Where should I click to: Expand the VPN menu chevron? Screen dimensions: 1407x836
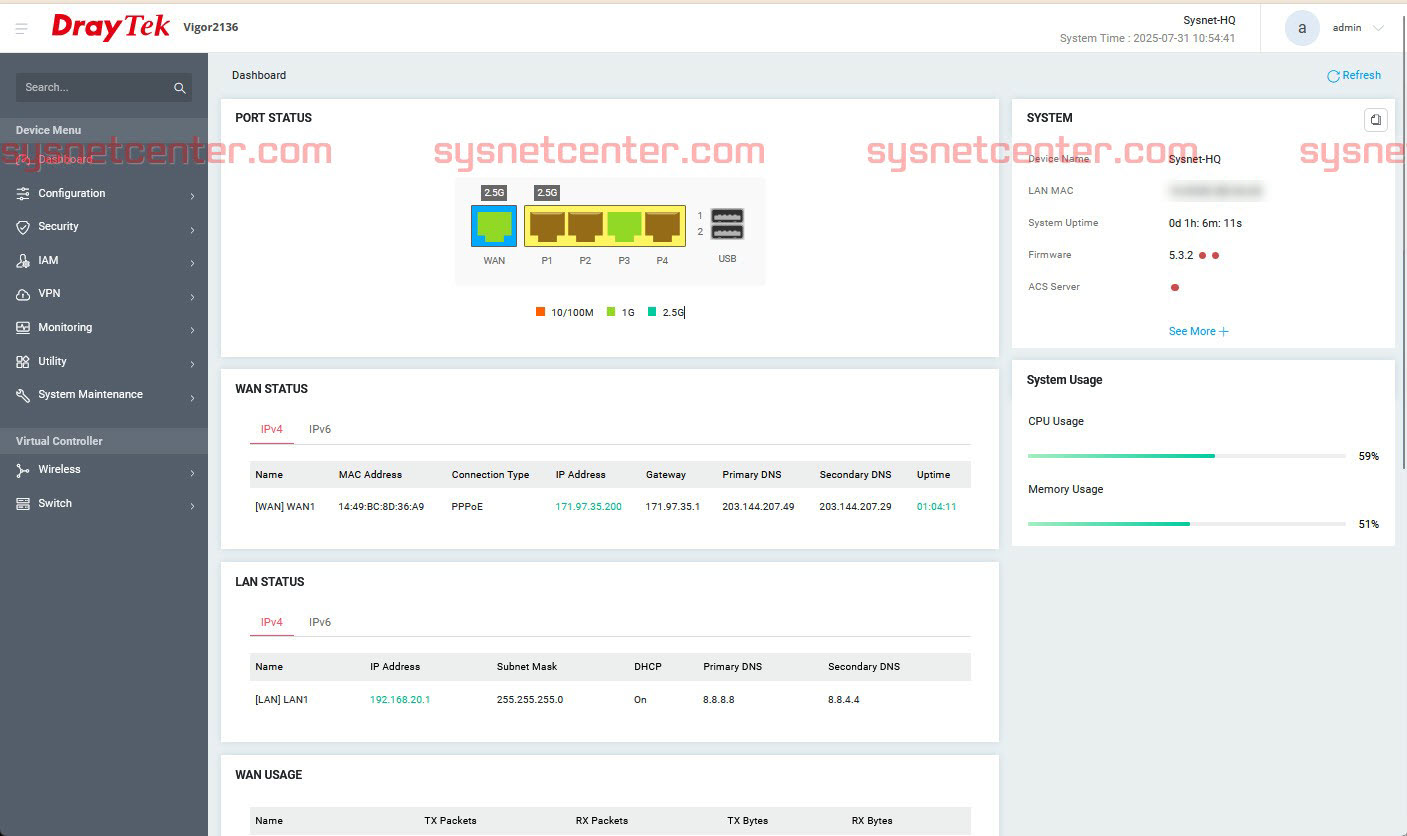click(x=192, y=297)
